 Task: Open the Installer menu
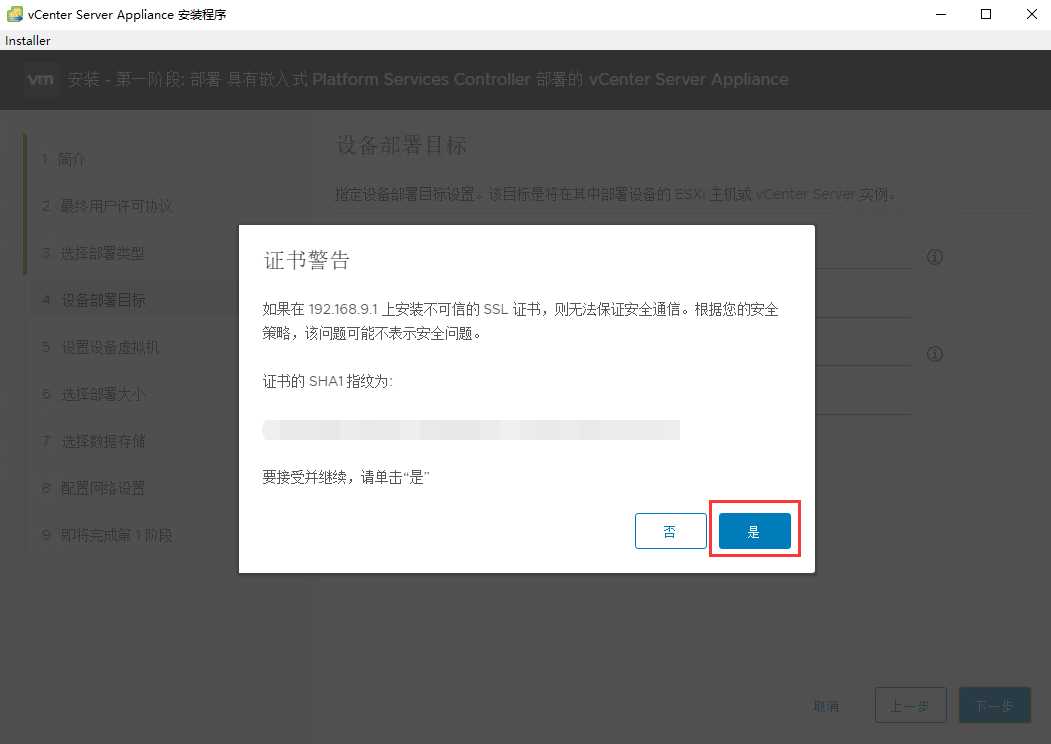coord(27,40)
